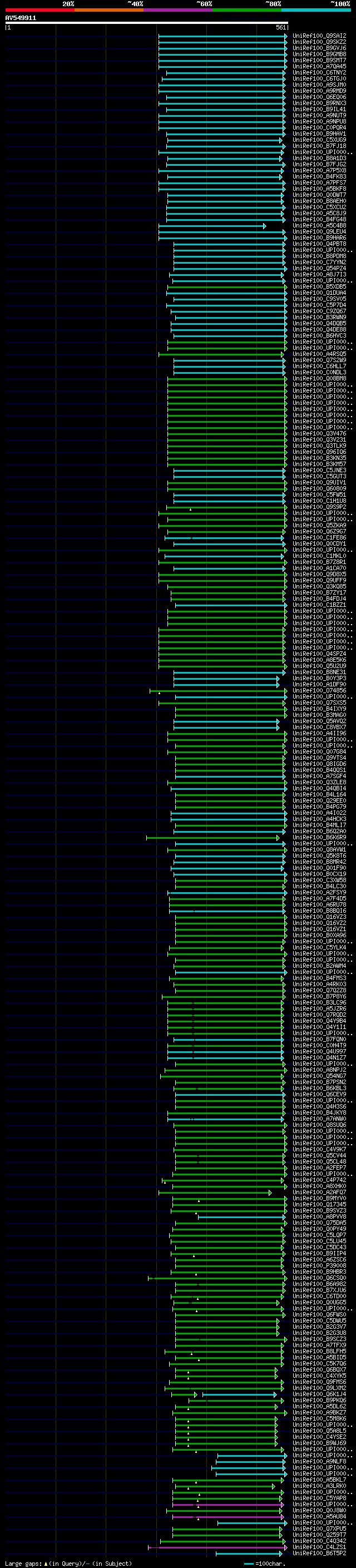Viewport: 356px width, 1568px height.
Task: Select hit label UniRef100_C5XUG9
Action: pyautogui.click(x=319, y=140)
